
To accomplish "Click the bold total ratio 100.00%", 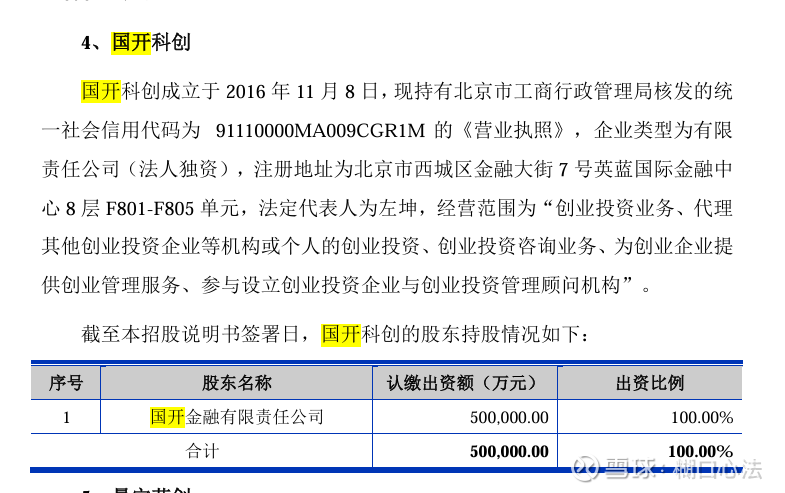I will tap(700, 451).
